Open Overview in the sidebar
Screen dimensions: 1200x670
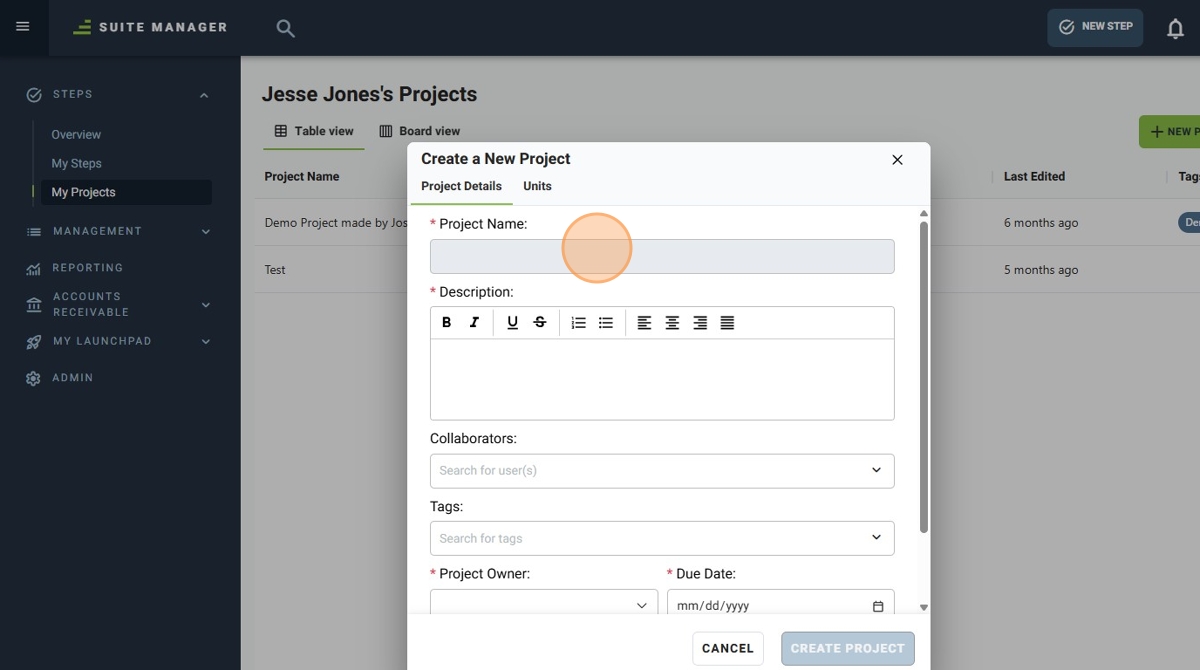76,135
